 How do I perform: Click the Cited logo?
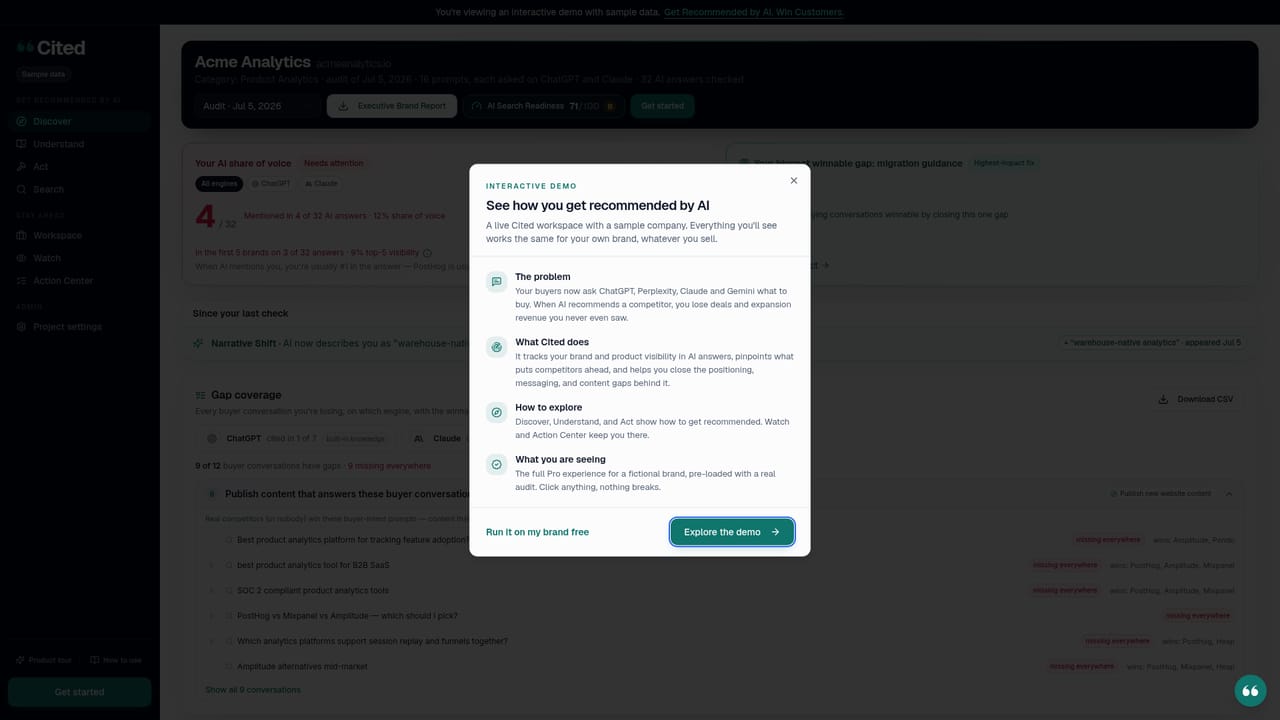pyautogui.click(x=51, y=48)
